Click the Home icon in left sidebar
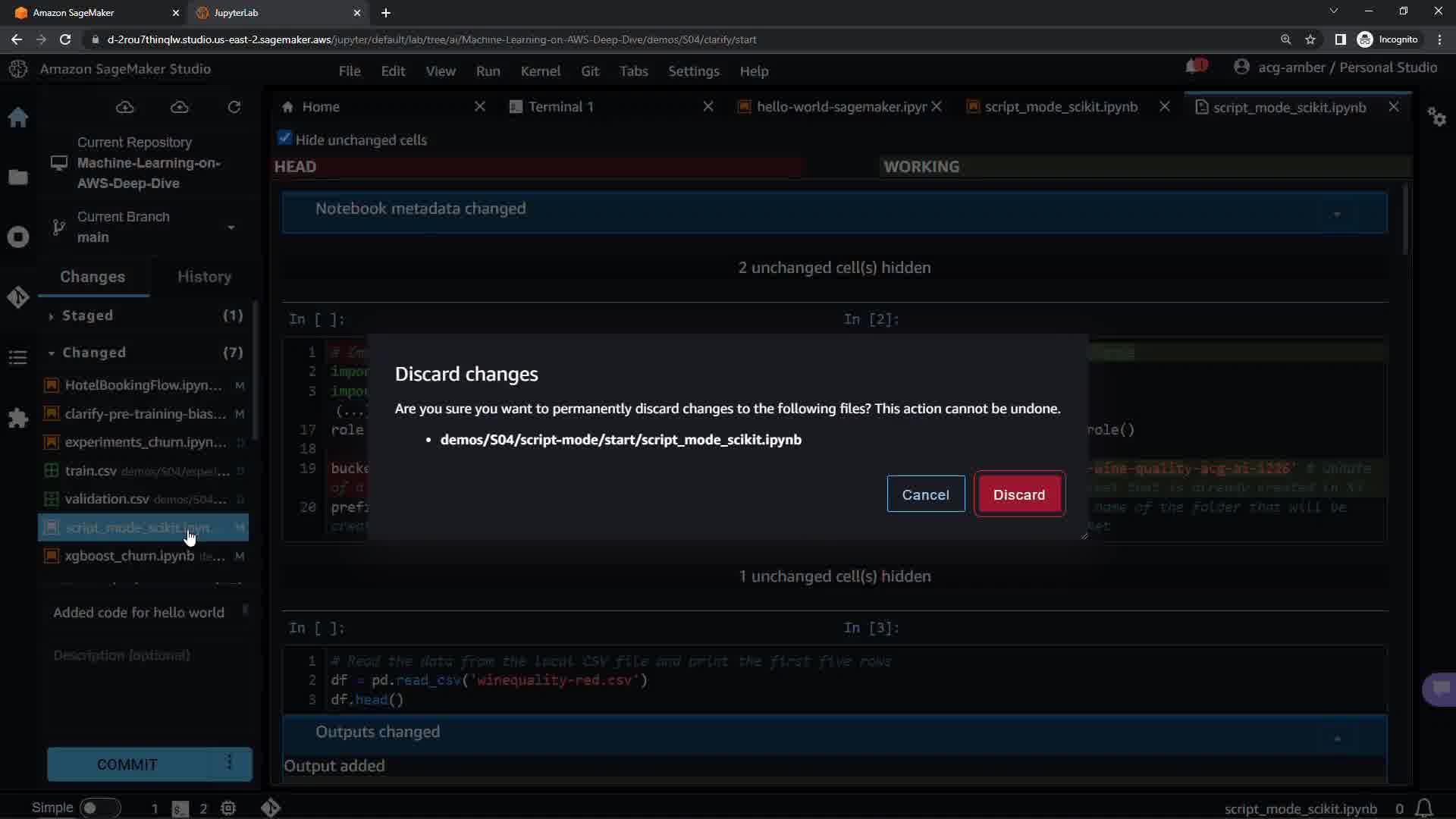1456x819 pixels. 18,118
